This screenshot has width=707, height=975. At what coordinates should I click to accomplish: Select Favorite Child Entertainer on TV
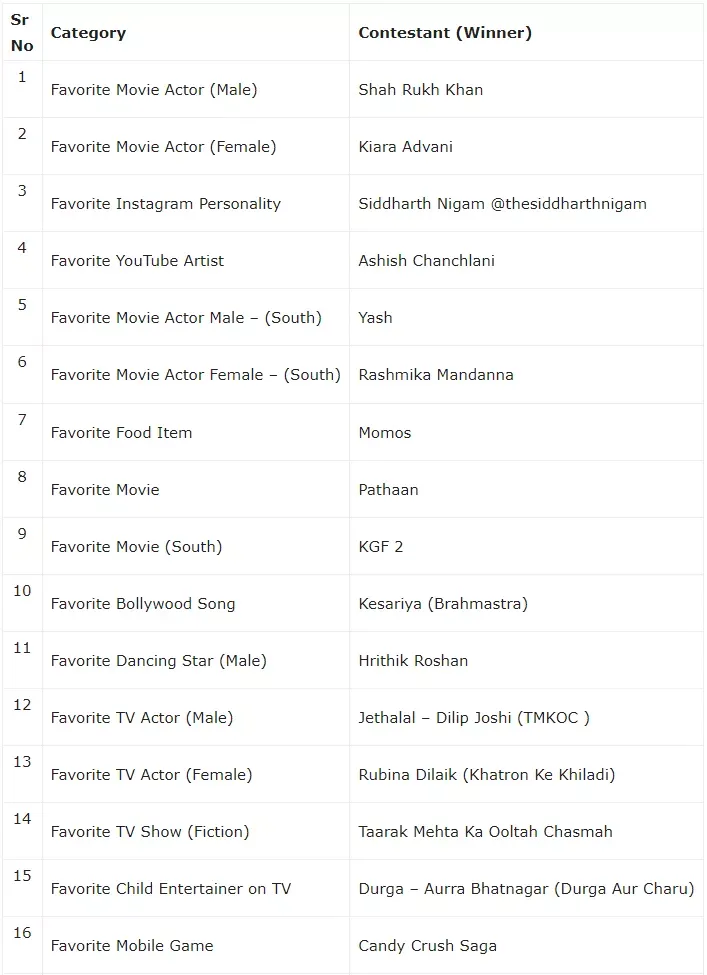click(x=171, y=889)
